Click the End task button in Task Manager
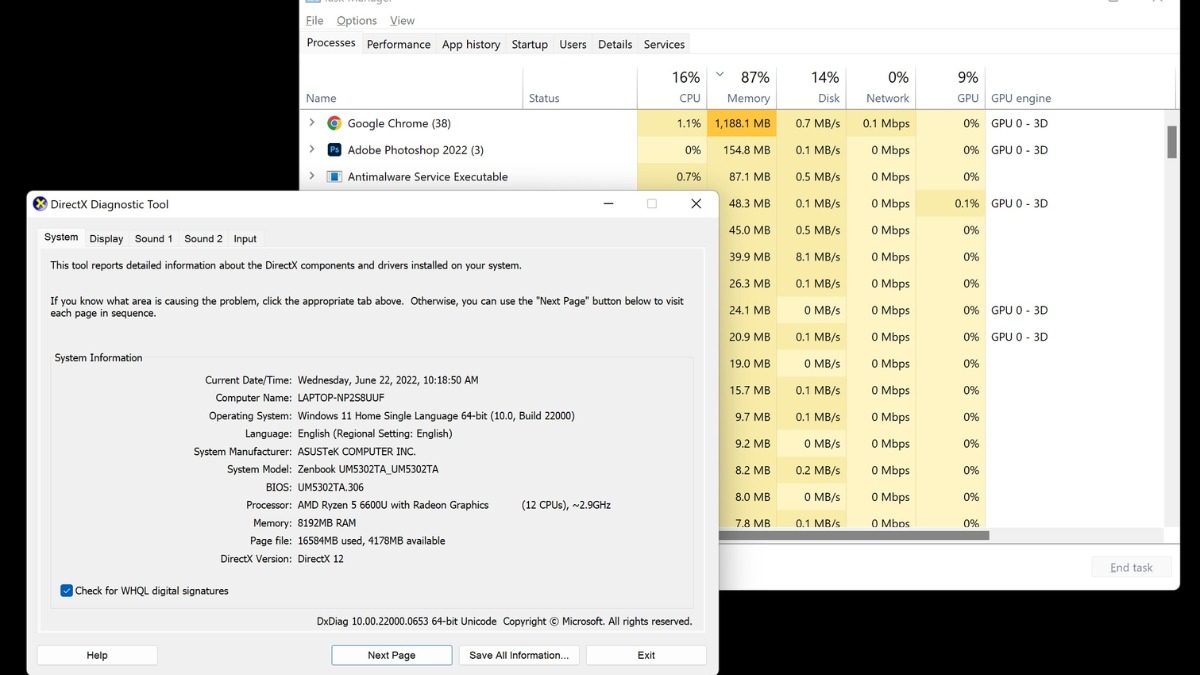The image size is (1200, 675). [x=1131, y=567]
